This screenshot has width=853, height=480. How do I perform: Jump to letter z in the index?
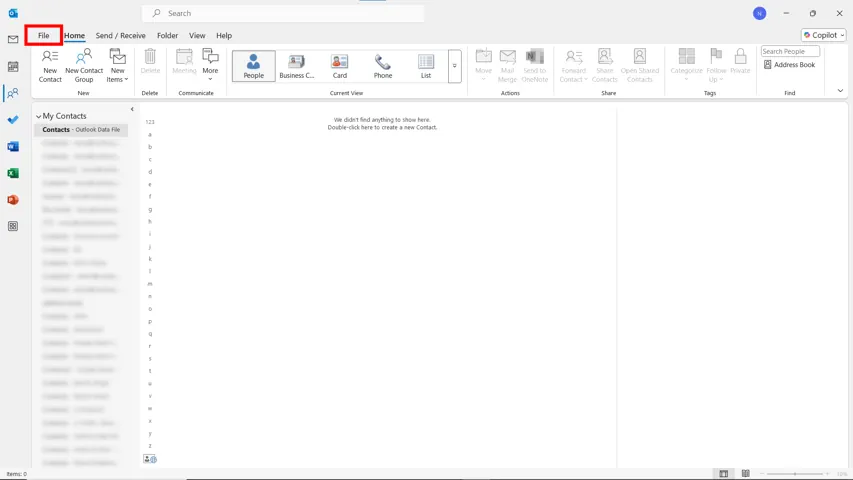(150, 446)
